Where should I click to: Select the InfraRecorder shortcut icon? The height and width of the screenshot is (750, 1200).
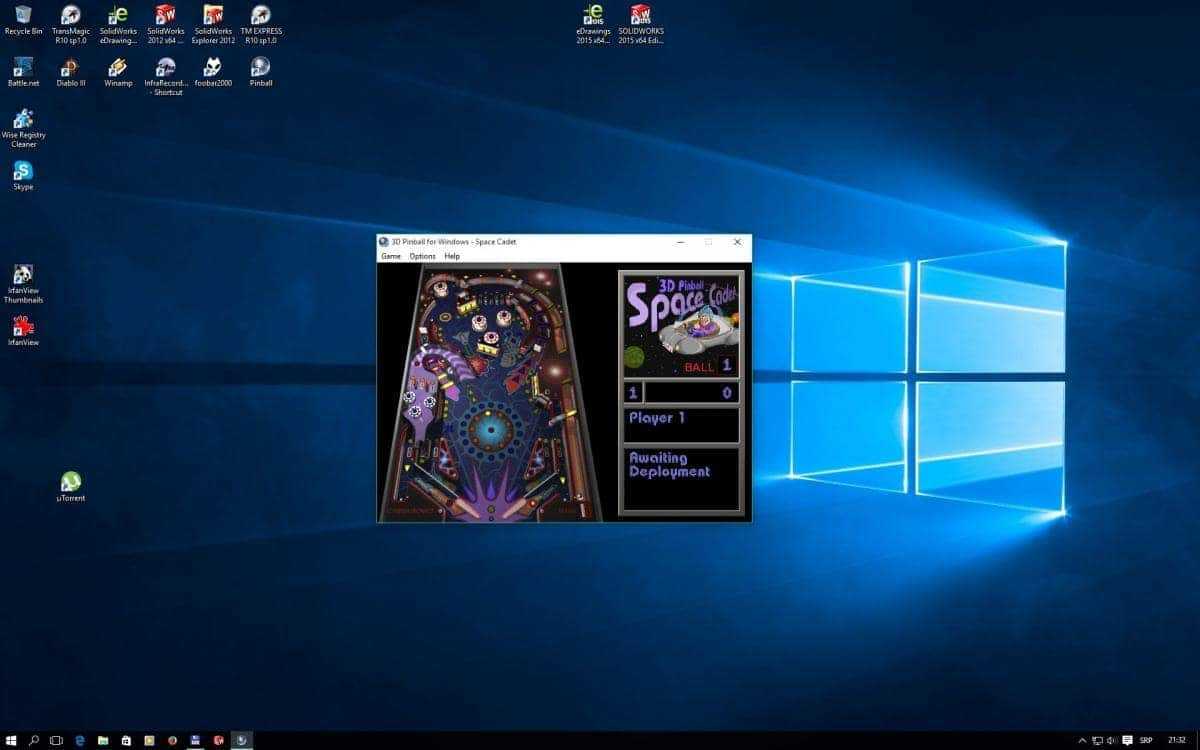point(165,77)
